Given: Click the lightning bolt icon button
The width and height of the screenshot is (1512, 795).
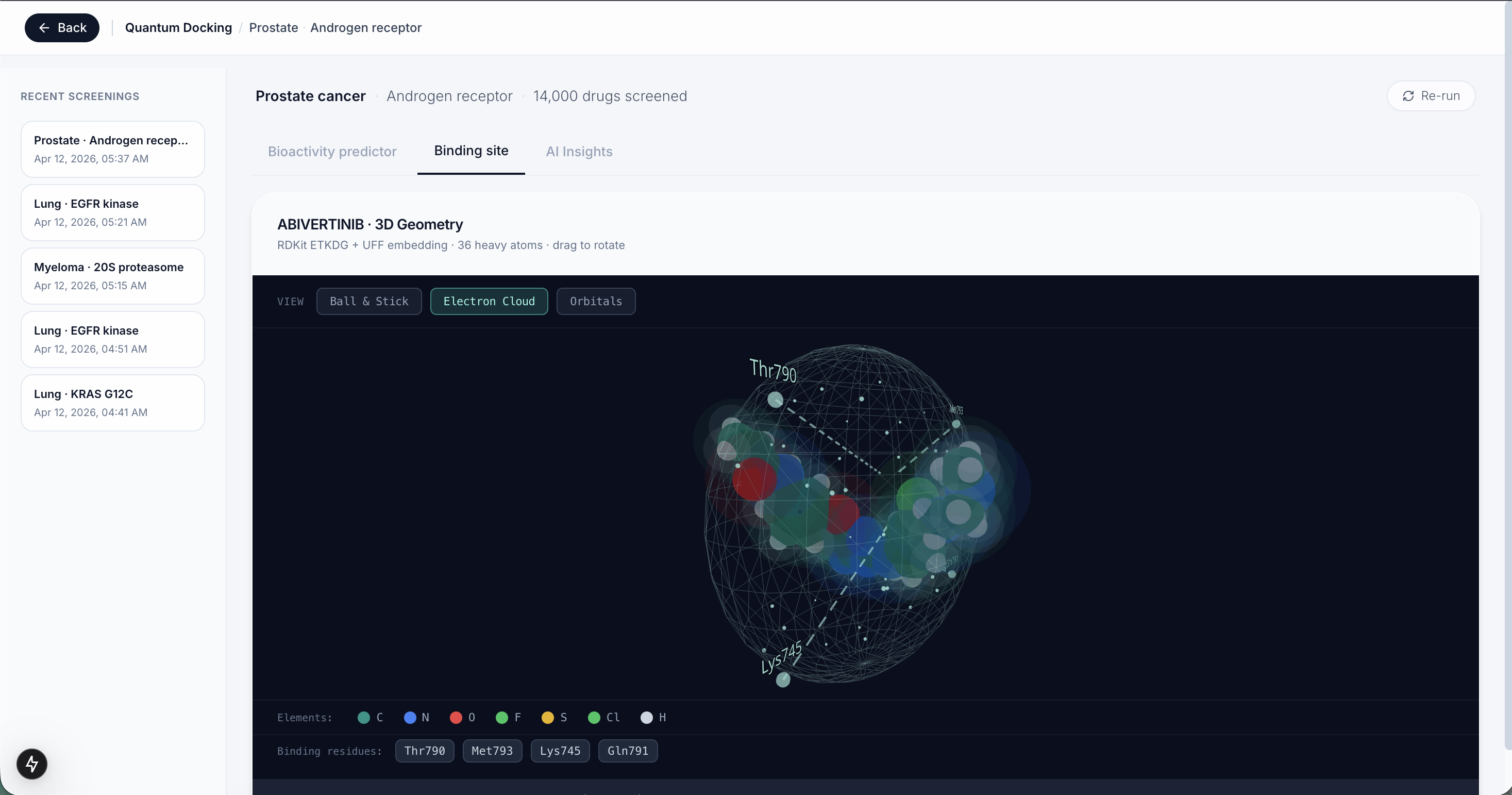Looking at the screenshot, I should coord(32,764).
